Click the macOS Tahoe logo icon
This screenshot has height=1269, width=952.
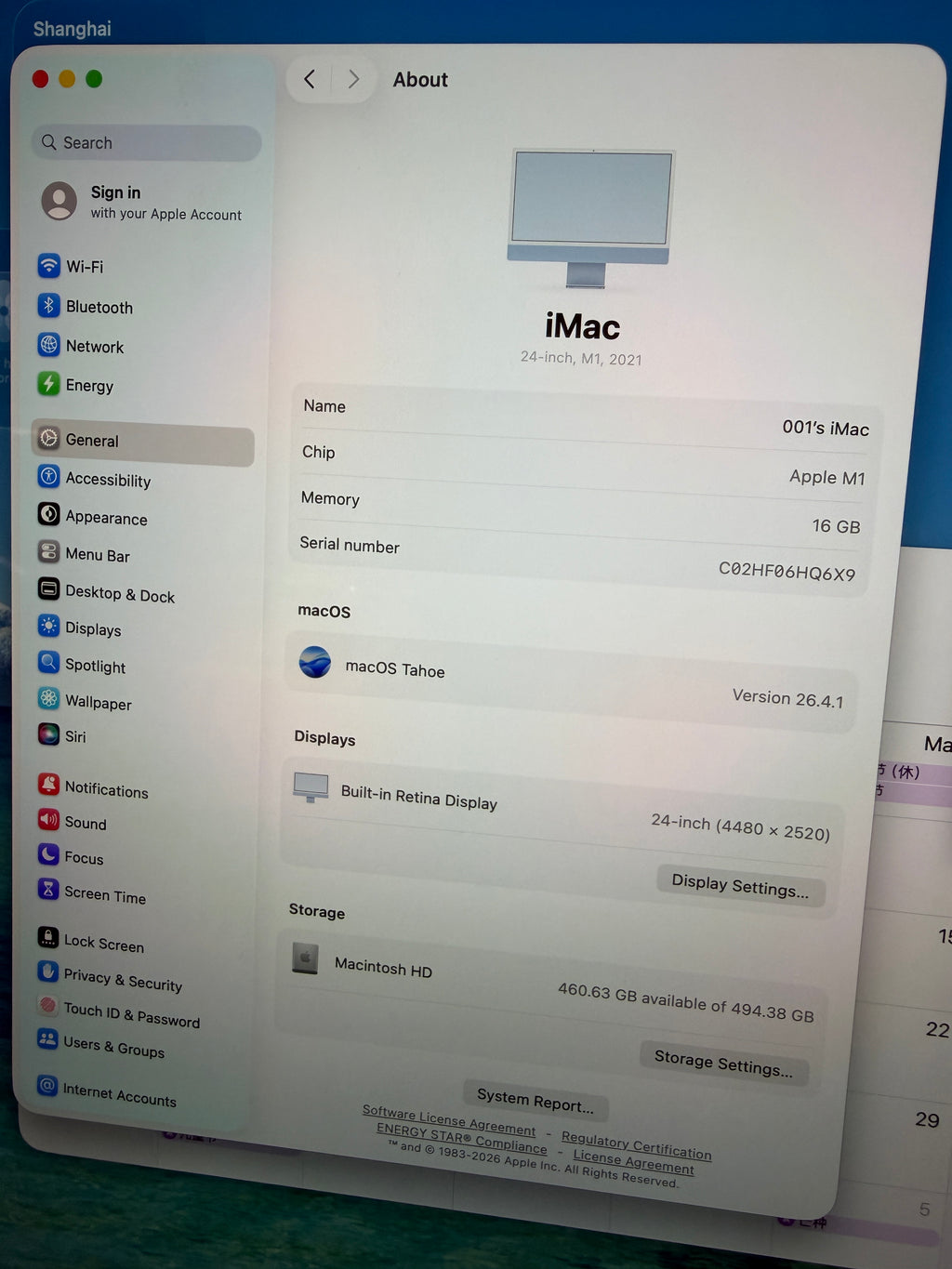[315, 662]
